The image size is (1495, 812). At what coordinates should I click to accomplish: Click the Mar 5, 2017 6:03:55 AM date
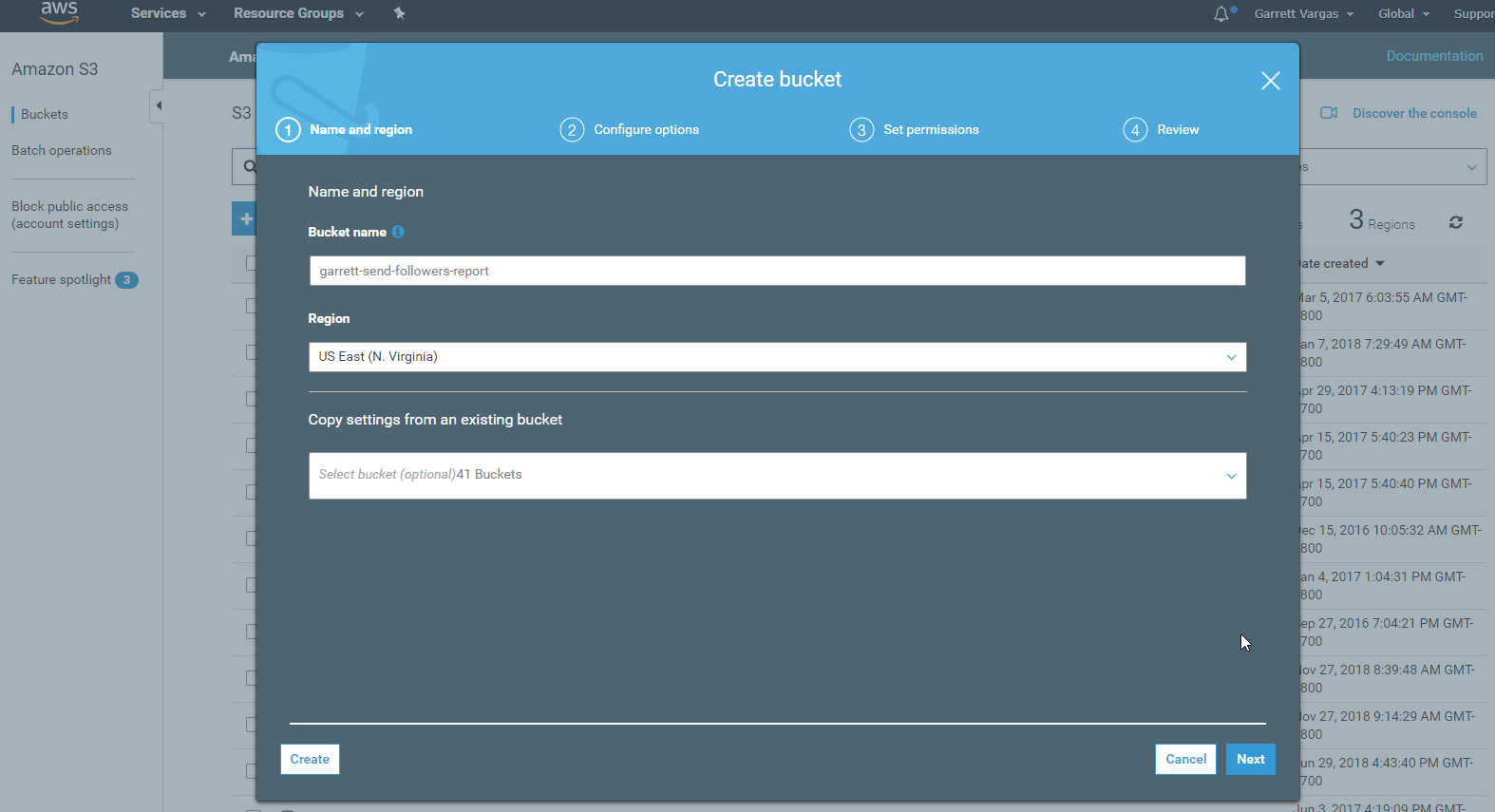coord(1384,307)
